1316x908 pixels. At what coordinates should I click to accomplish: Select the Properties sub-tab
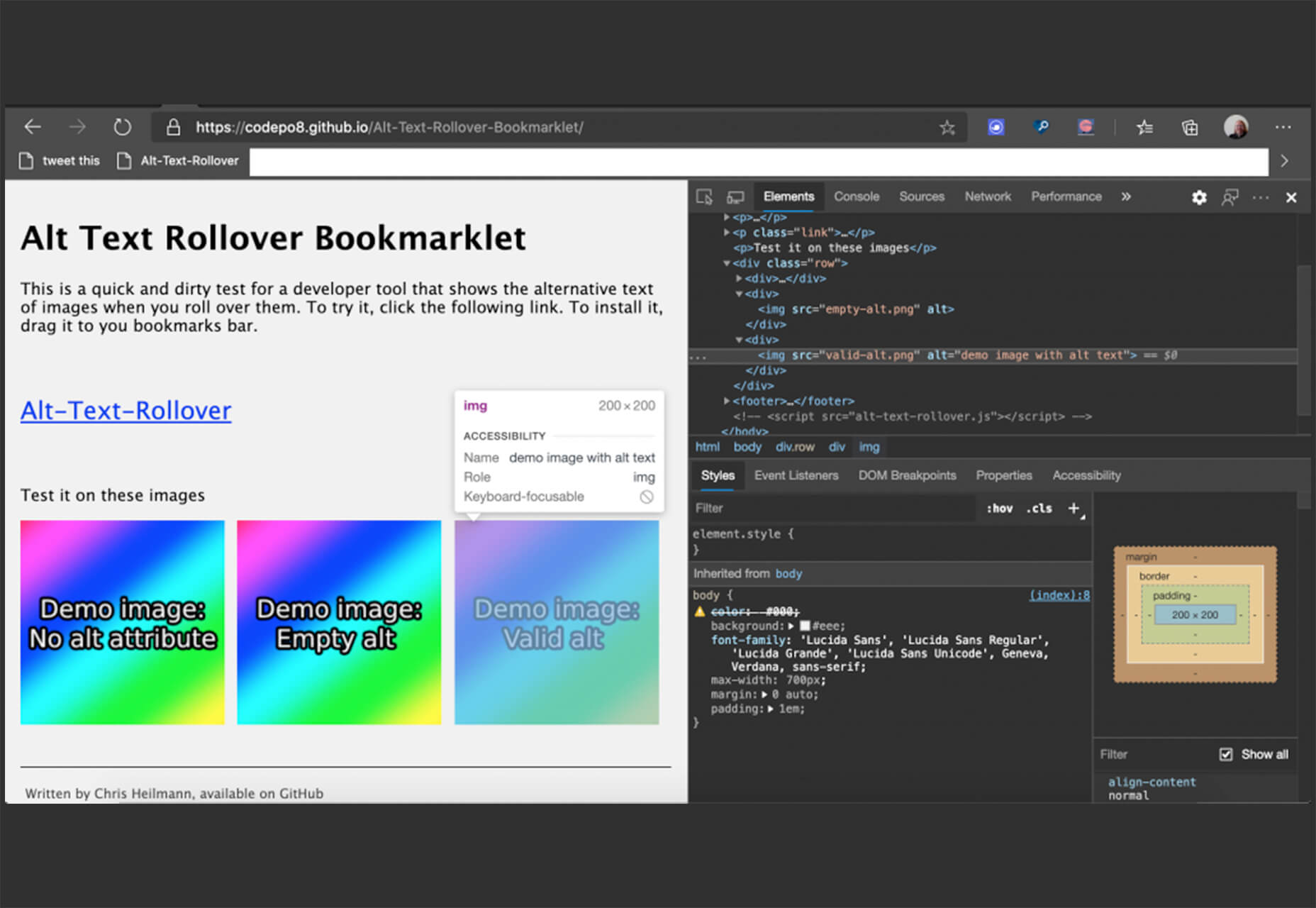(x=1003, y=475)
